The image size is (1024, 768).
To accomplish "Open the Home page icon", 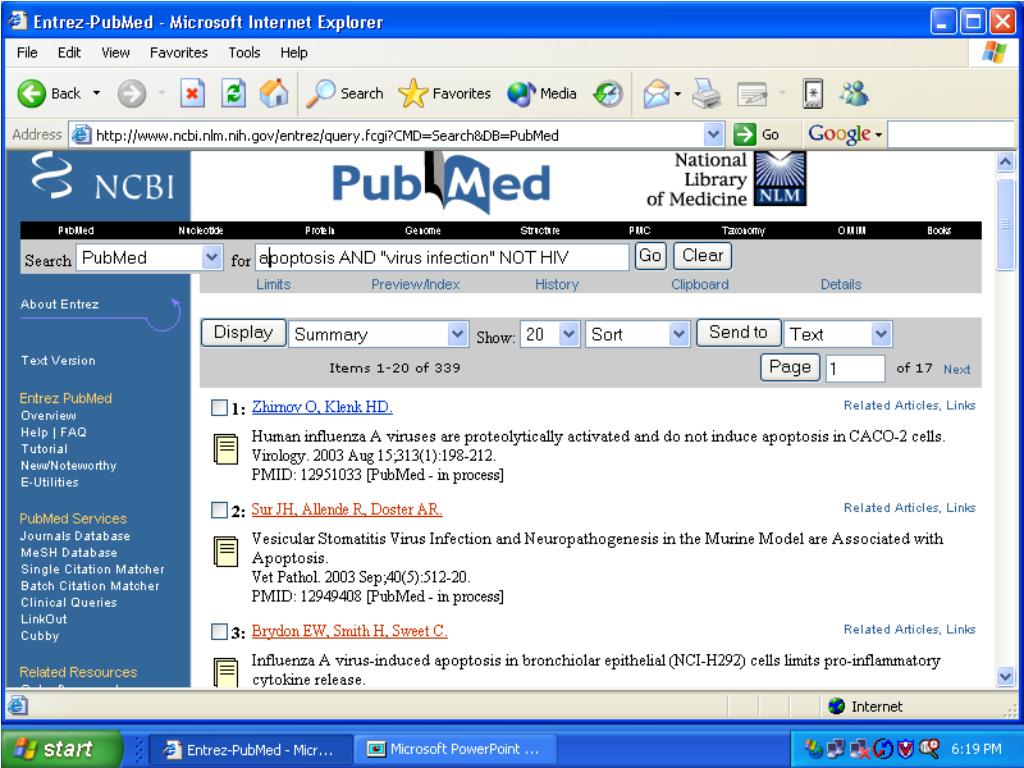I will coord(274,94).
